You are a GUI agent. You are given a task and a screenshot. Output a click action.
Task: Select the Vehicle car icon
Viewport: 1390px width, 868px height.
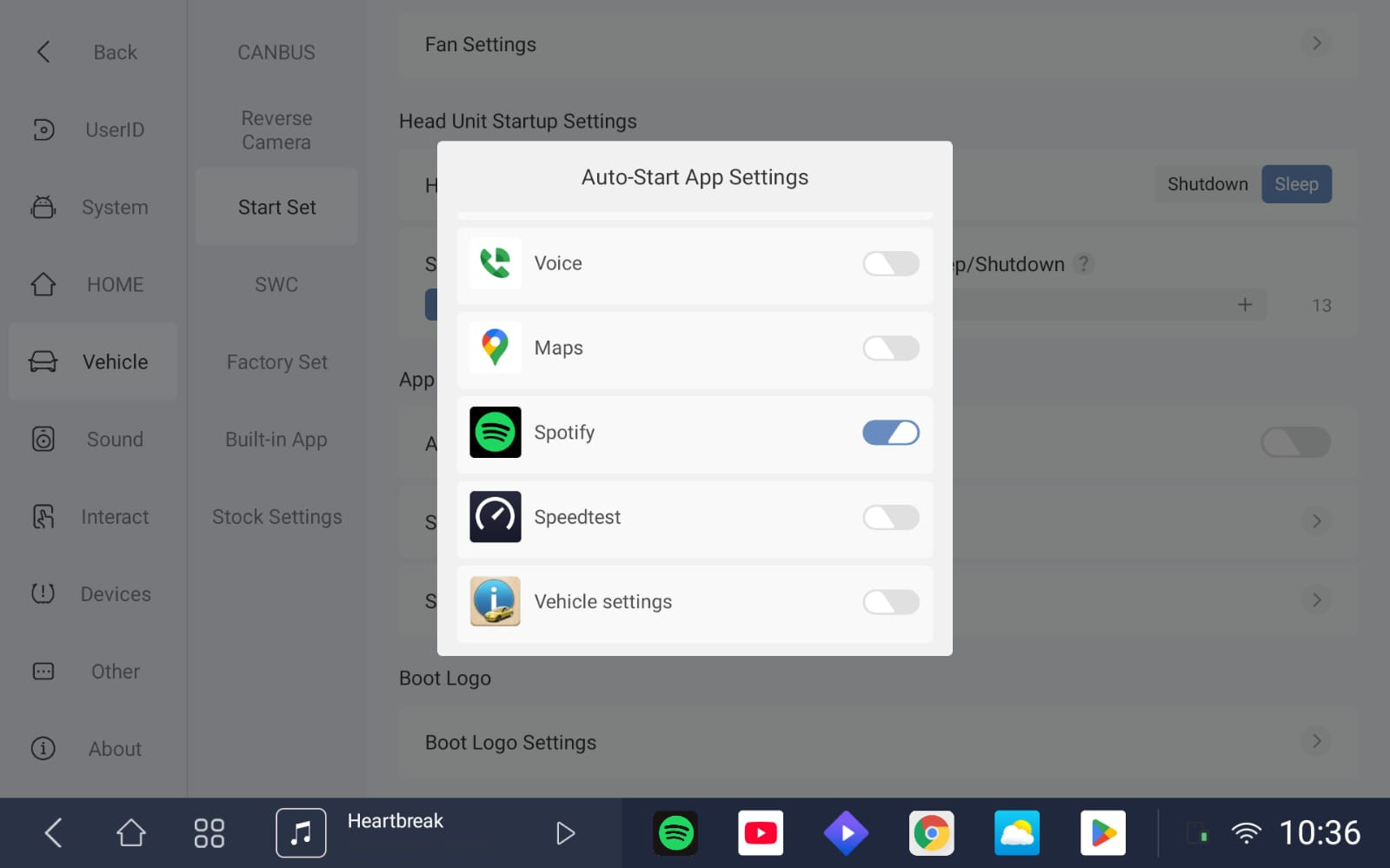click(43, 361)
